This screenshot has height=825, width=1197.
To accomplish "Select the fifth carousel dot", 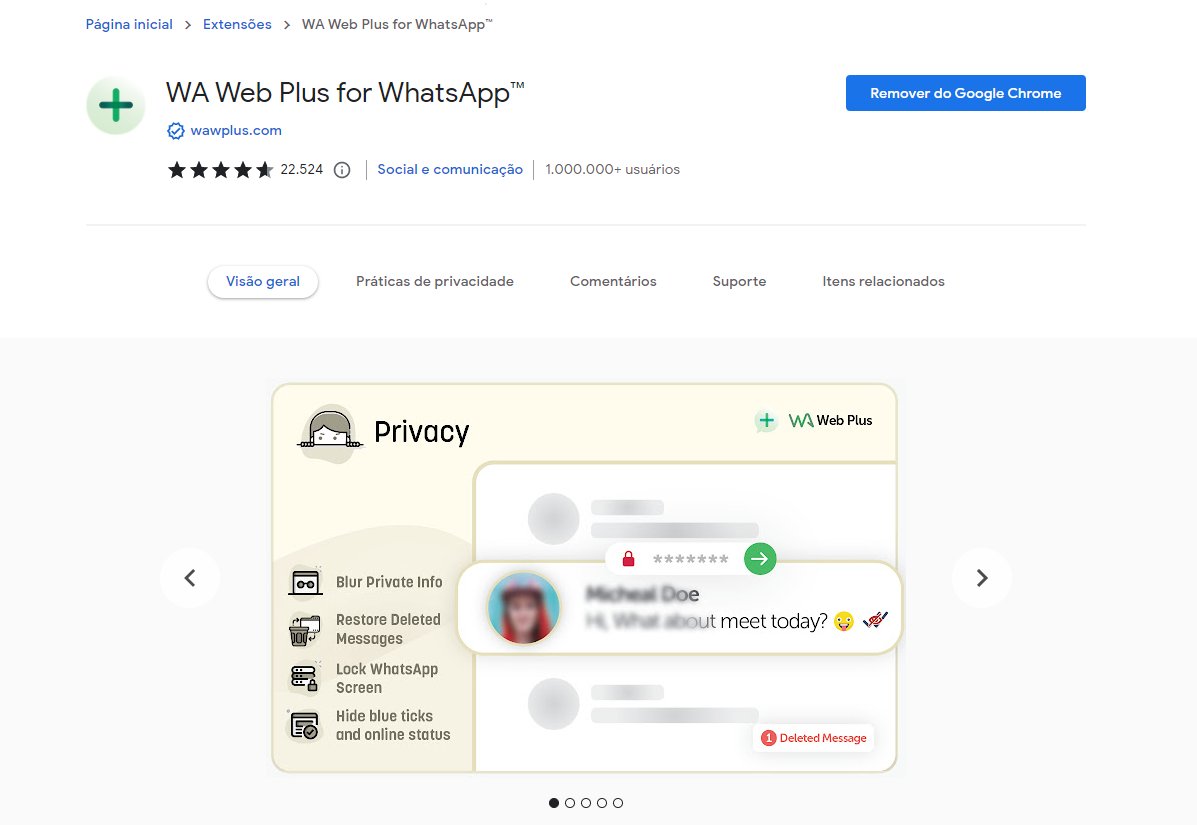I will (618, 803).
